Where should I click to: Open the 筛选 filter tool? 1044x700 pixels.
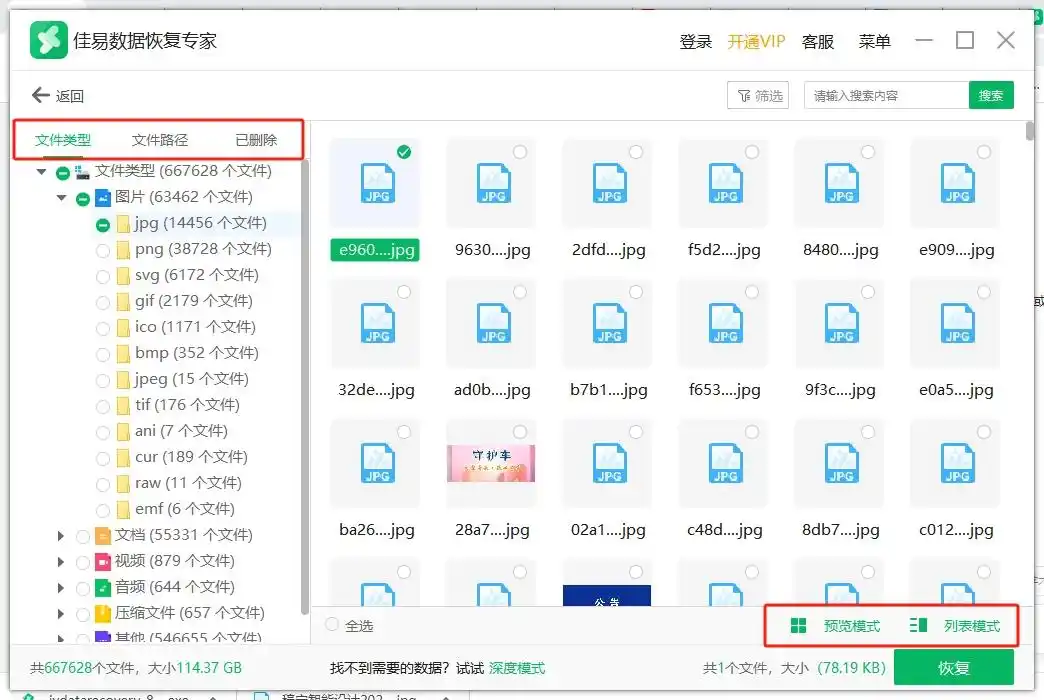[x=758, y=95]
